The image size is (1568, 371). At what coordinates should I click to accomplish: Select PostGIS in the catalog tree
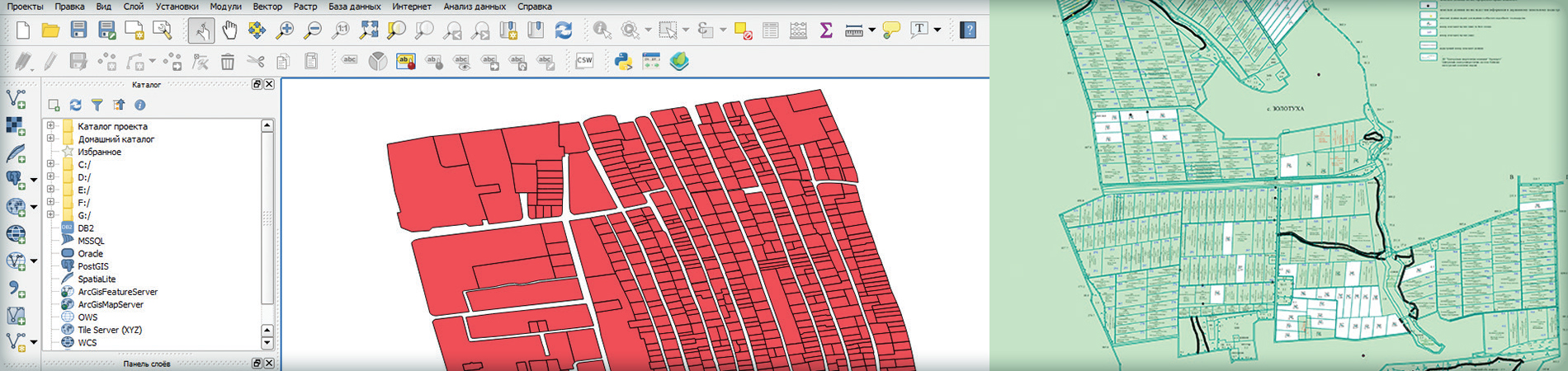coord(92,266)
